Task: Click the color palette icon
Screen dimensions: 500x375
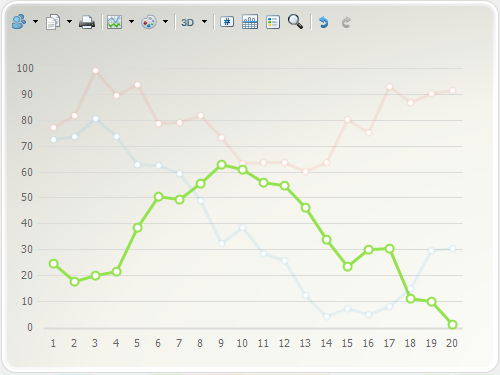Action: pos(149,22)
